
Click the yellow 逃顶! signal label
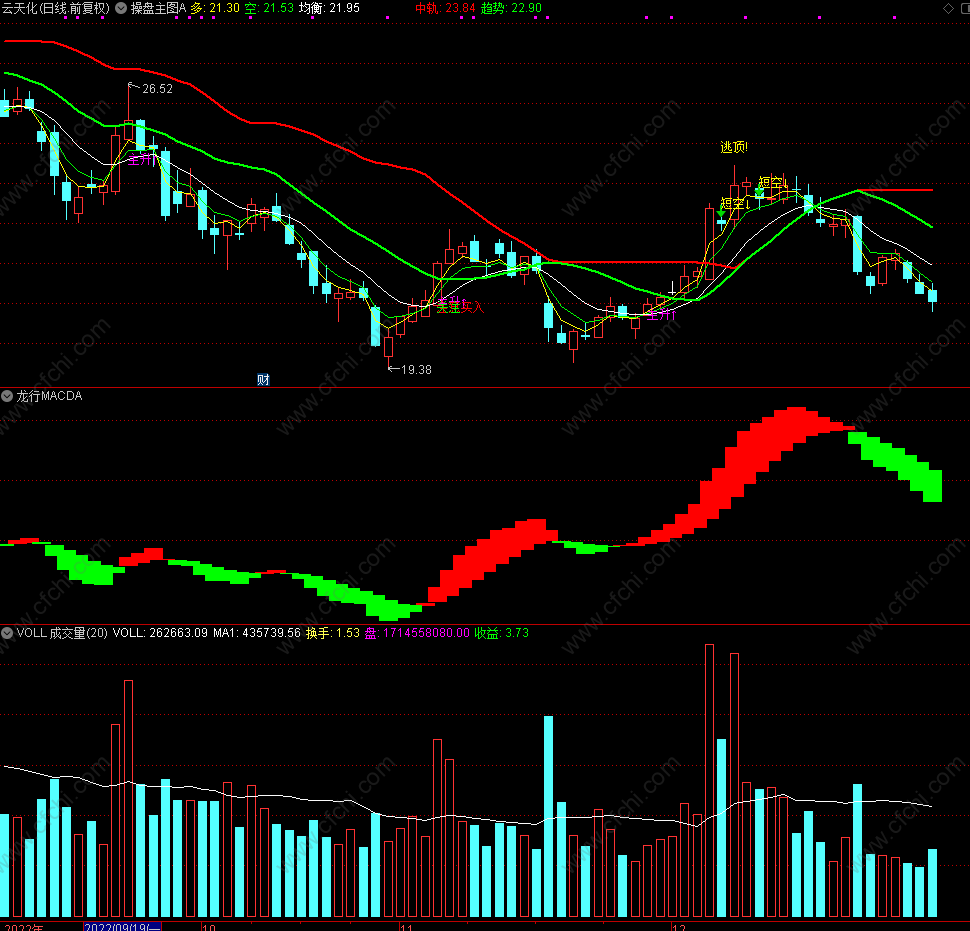tap(734, 147)
